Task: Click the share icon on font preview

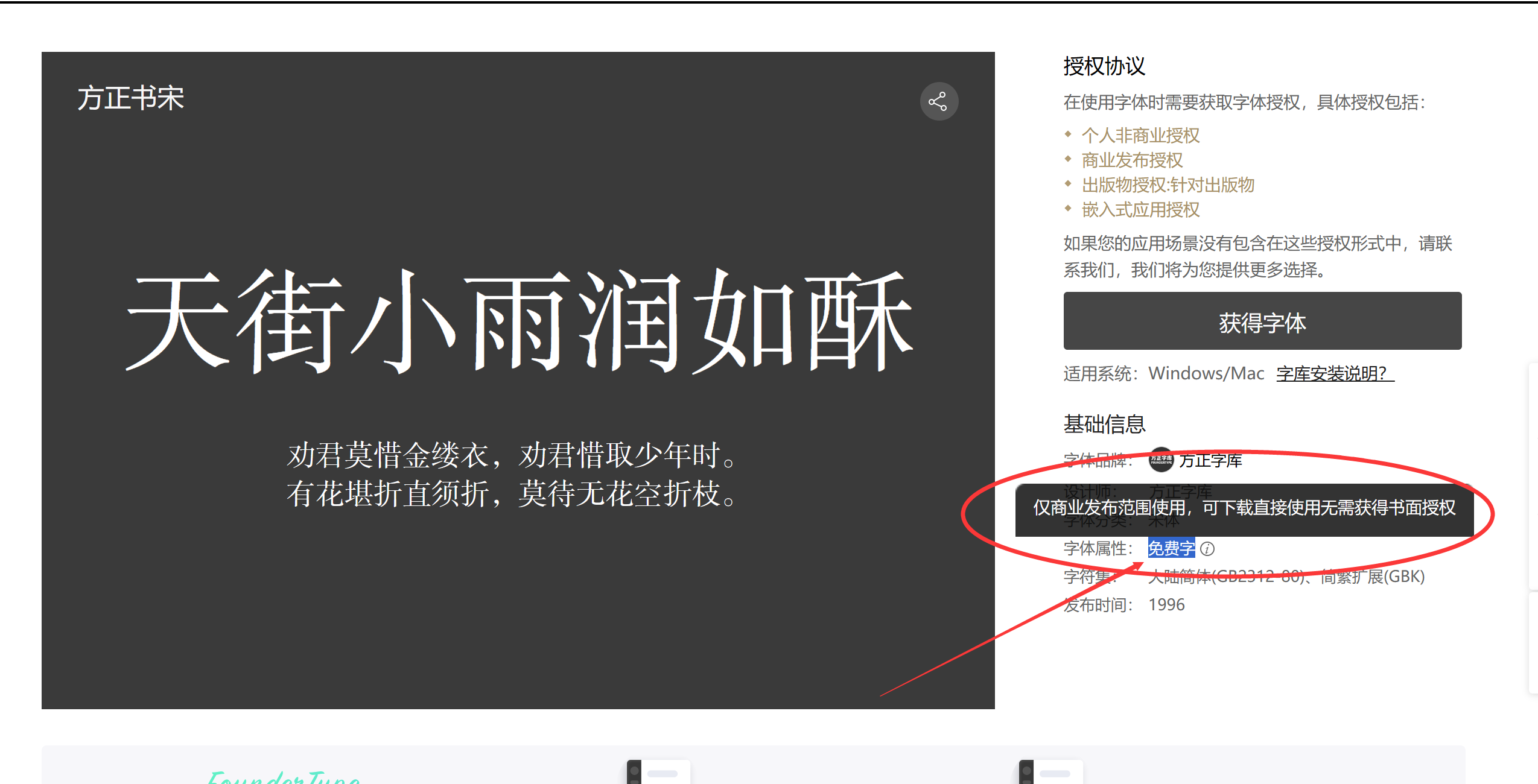Action: pyautogui.click(x=938, y=101)
